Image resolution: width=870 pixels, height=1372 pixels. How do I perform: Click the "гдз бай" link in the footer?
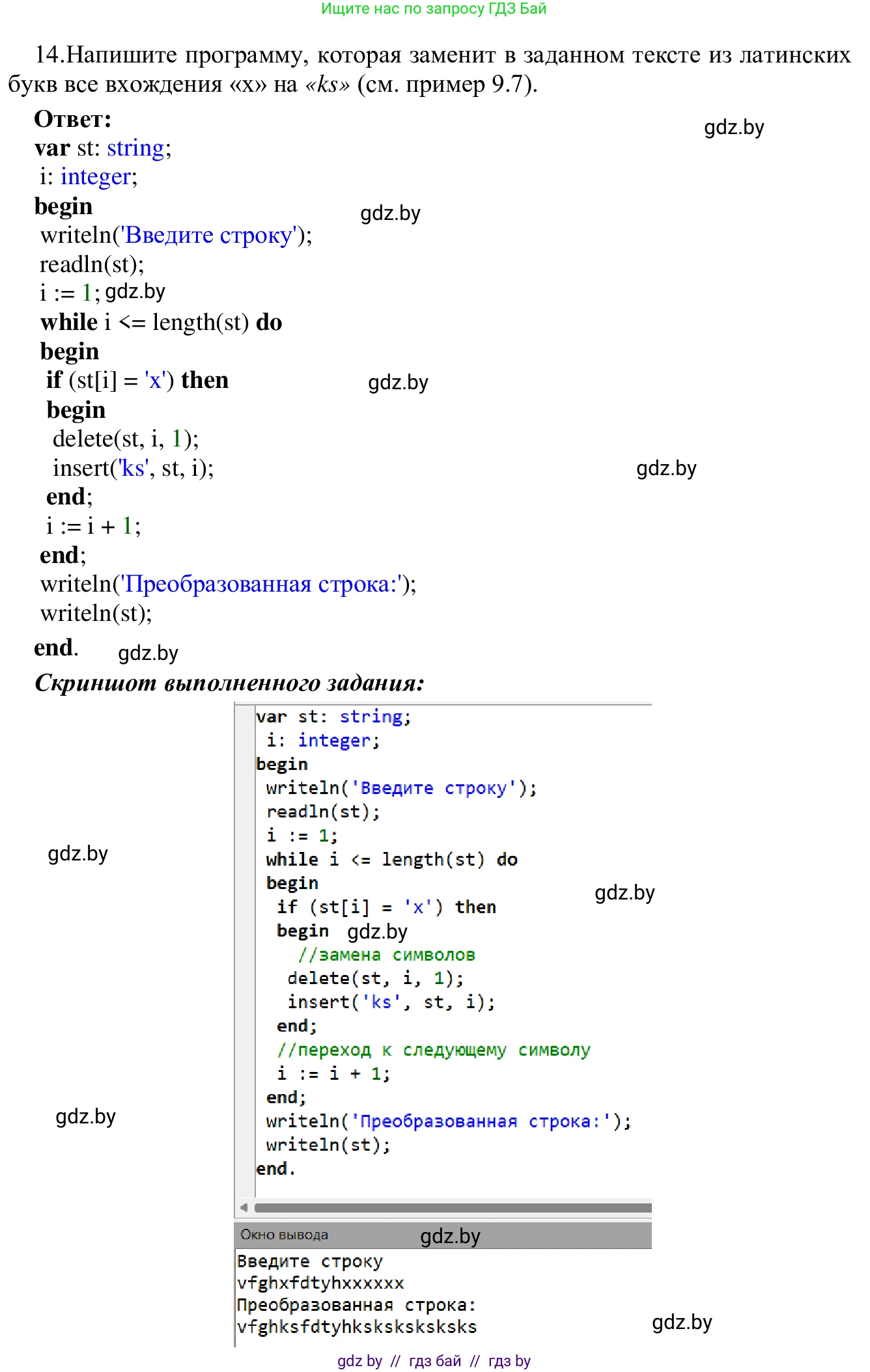point(434,1361)
